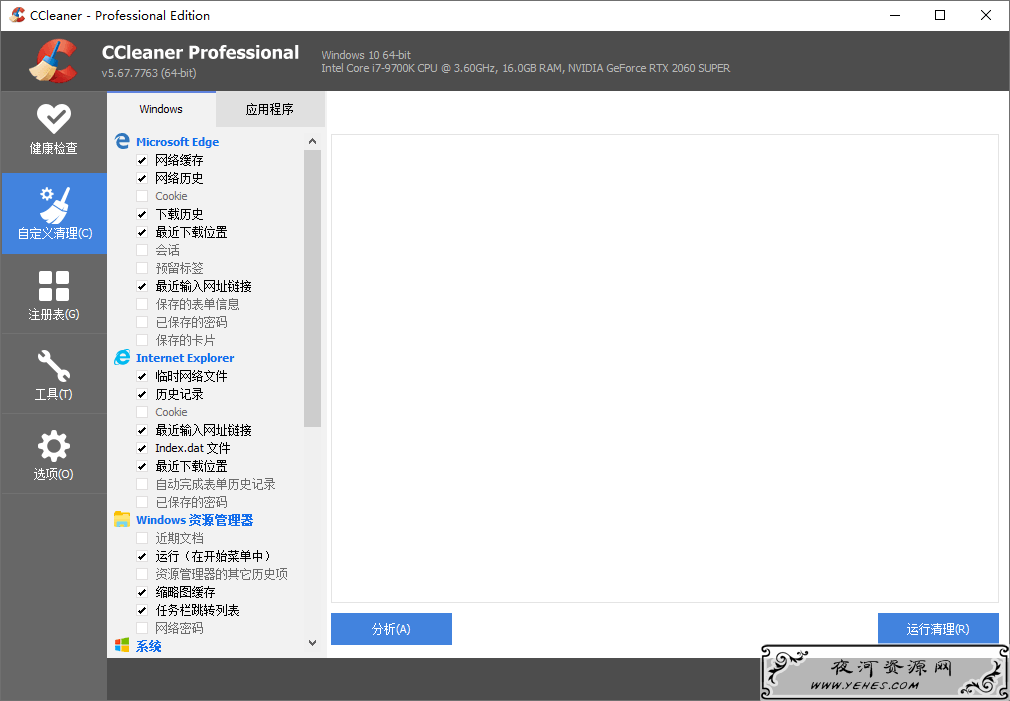Maximize the CCleaner window
This screenshot has height=701, width=1010.
[940, 15]
